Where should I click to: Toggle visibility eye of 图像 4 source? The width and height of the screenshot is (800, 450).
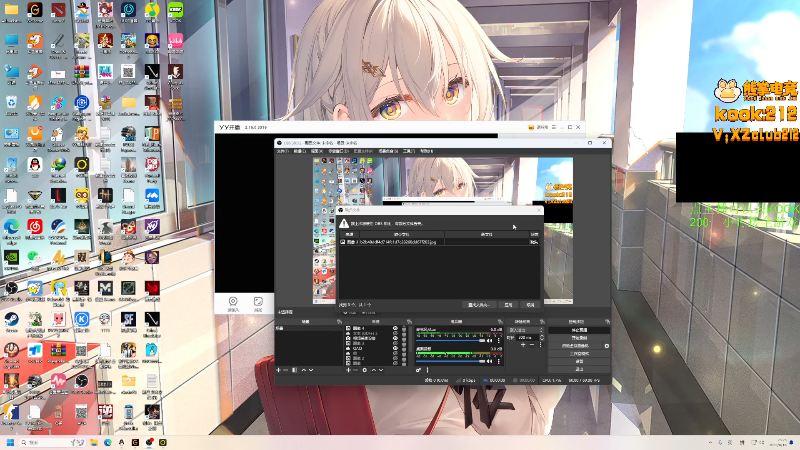[x=395, y=328]
